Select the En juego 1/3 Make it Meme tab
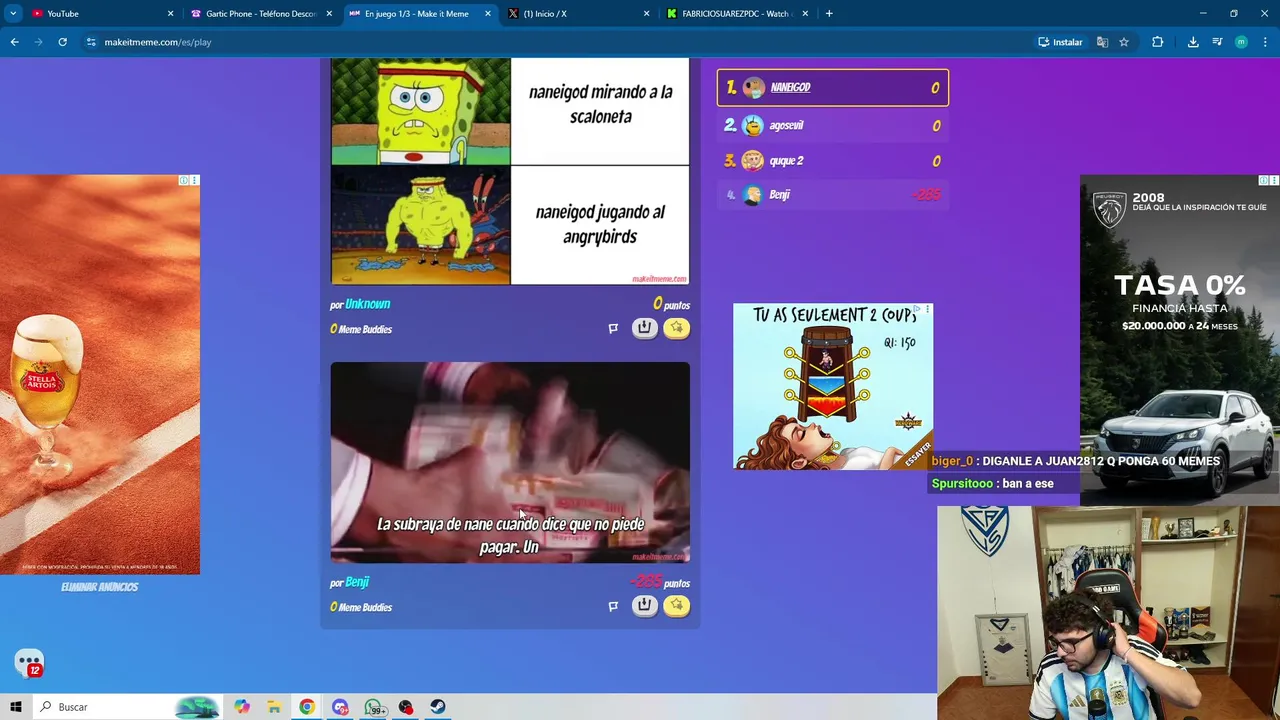This screenshot has width=1280, height=720. click(420, 13)
